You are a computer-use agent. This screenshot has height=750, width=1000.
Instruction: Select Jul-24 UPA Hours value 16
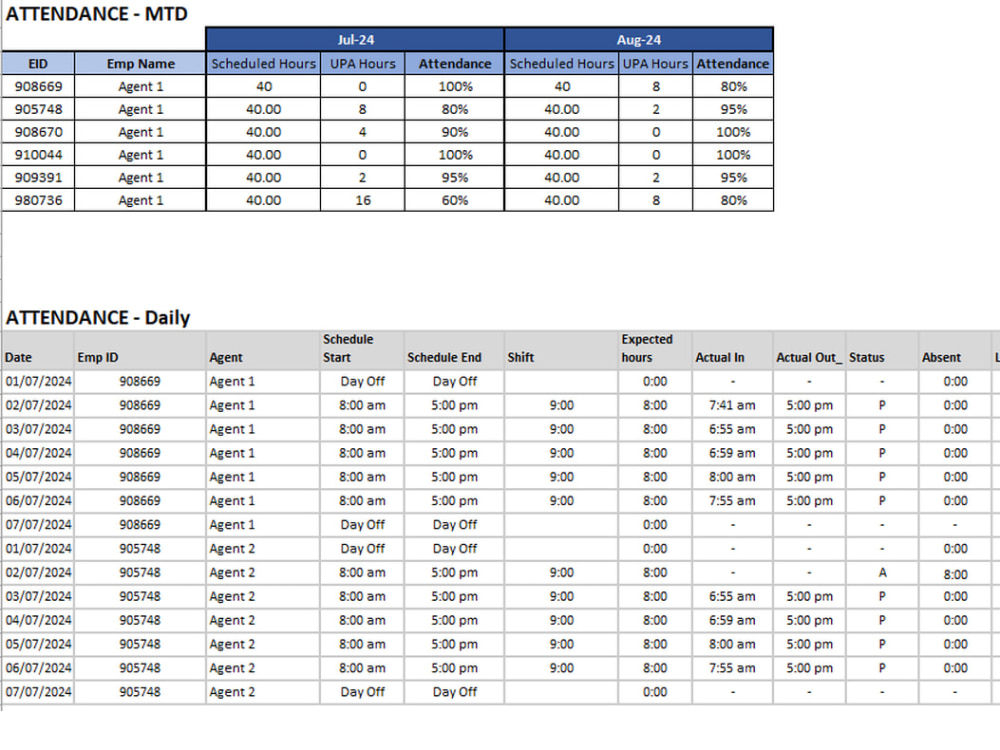coord(362,200)
